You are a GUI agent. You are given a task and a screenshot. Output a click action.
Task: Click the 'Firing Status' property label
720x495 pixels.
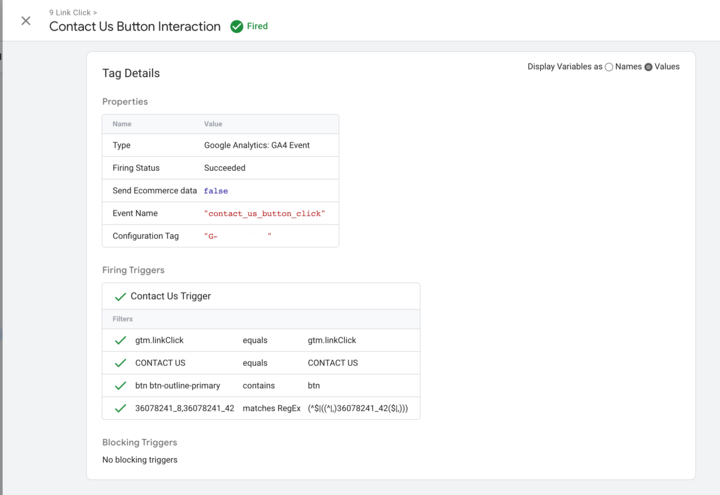coord(136,168)
